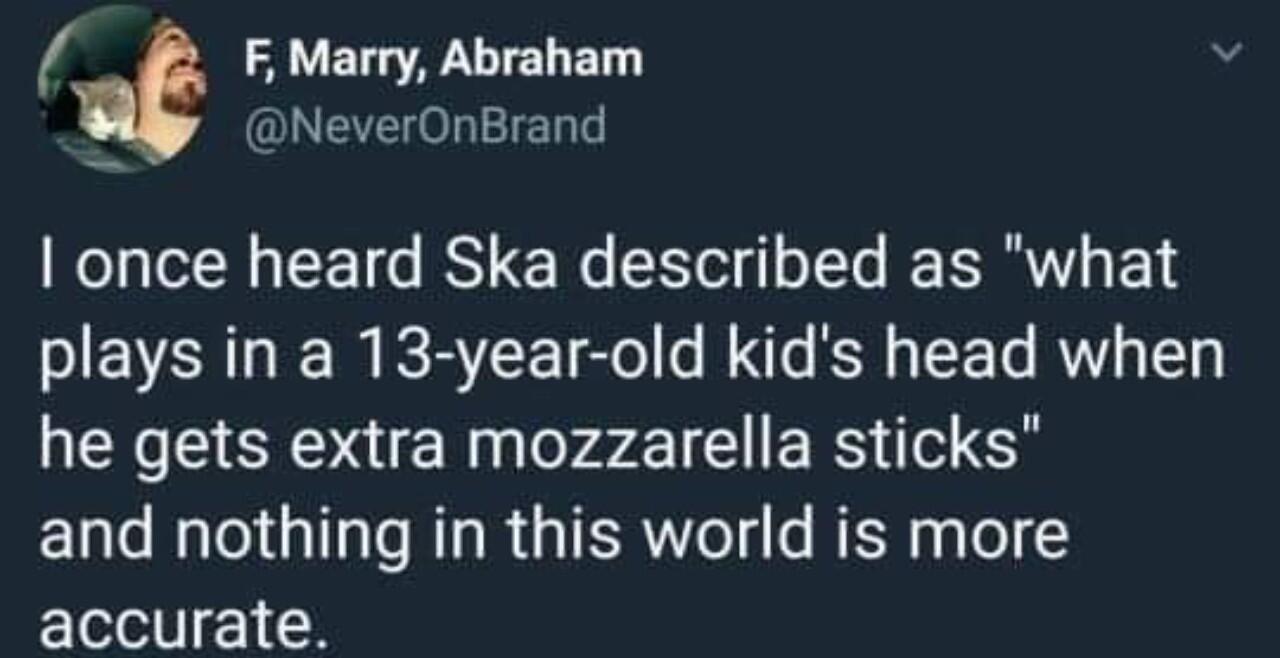This screenshot has height=658, width=1280.
Task: Click the bearded man's face in the avatar
Action: tap(180, 72)
